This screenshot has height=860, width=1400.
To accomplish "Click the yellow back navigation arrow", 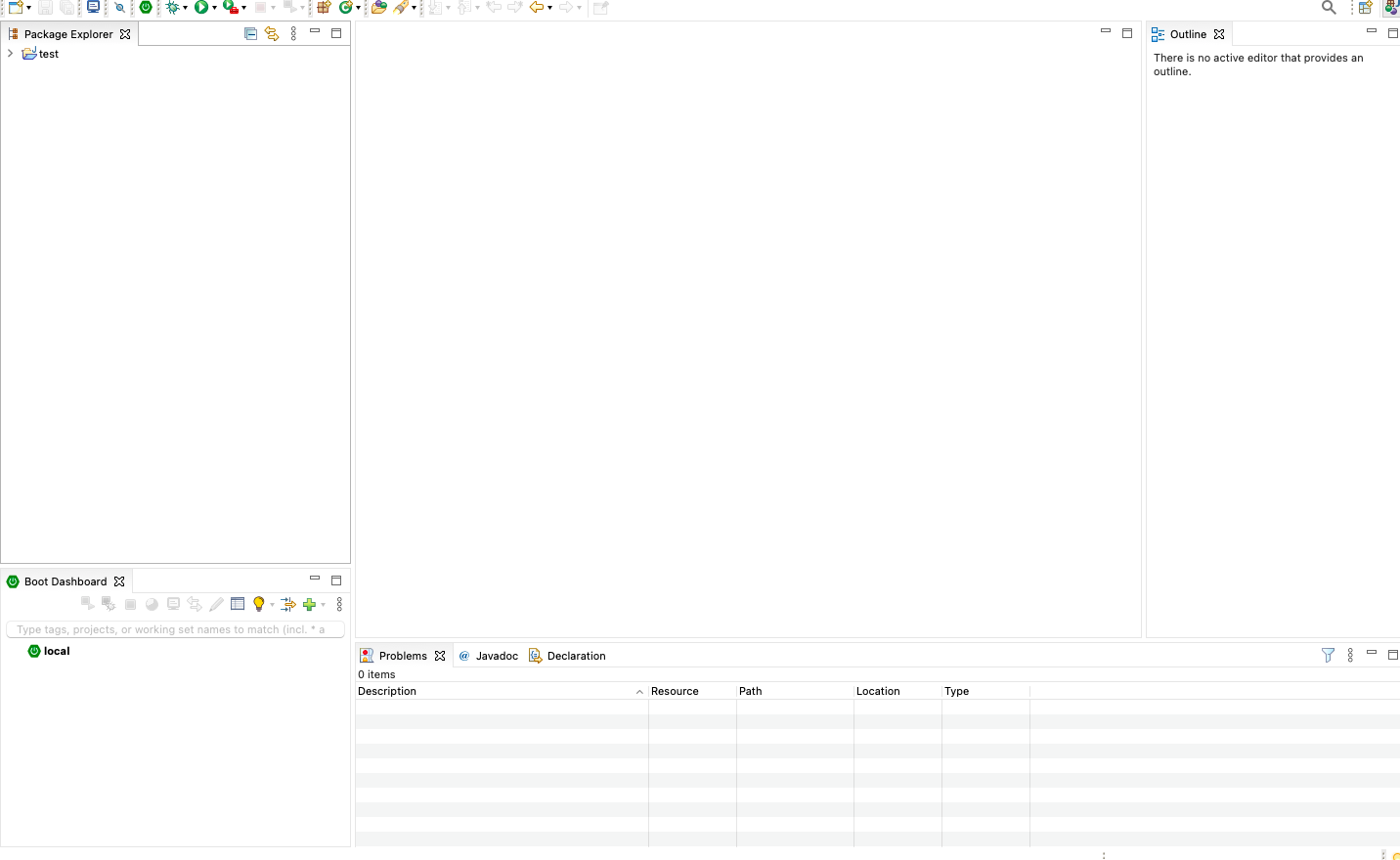I will [538, 8].
